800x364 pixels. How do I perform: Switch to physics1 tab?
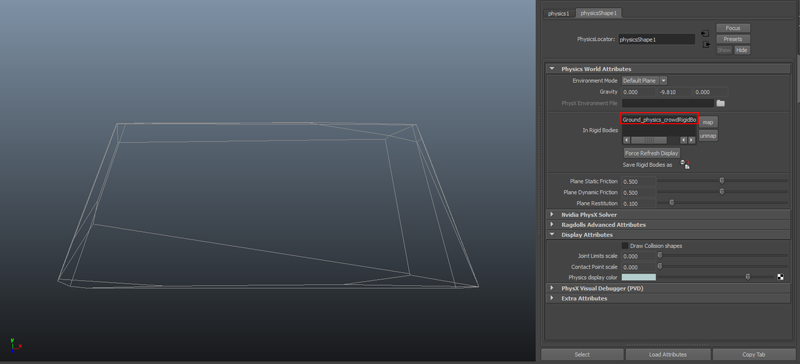tap(558, 14)
